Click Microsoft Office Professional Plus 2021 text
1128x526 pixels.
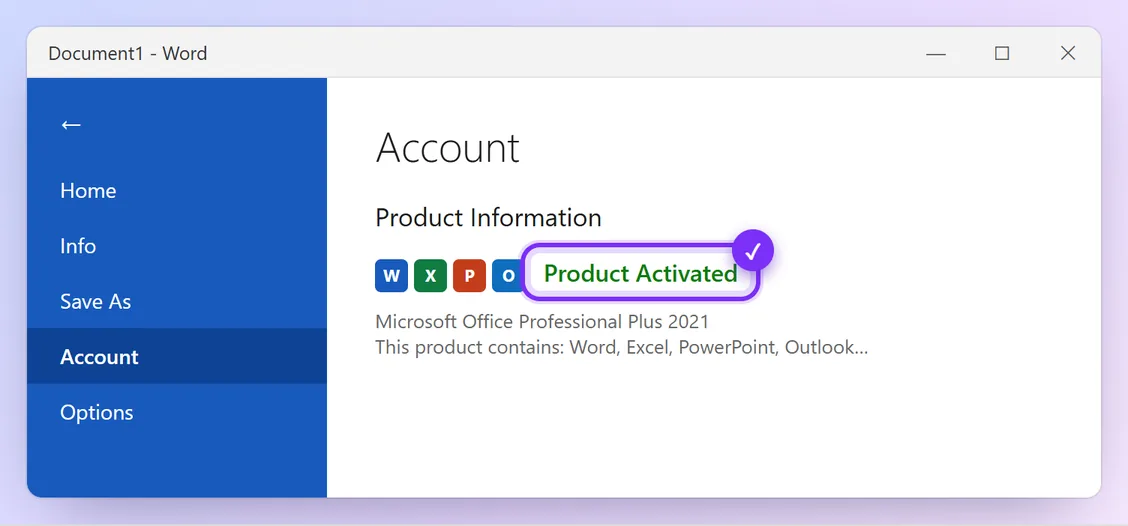pyautogui.click(x=542, y=321)
